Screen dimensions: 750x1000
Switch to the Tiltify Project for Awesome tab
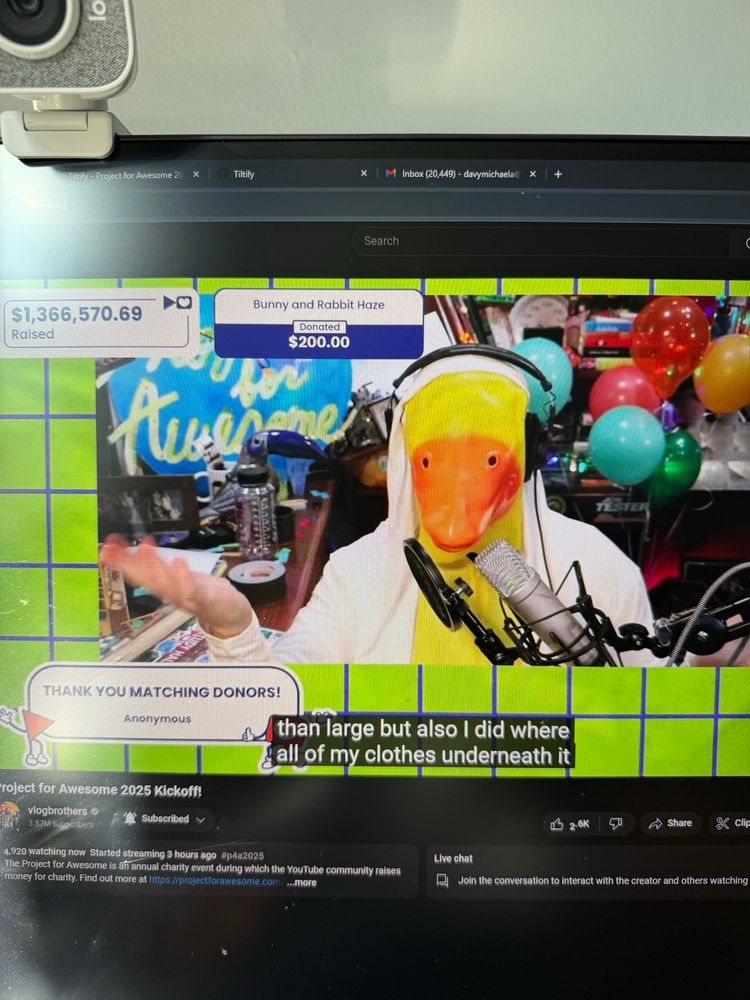pyautogui.click(x=124, y=175)
